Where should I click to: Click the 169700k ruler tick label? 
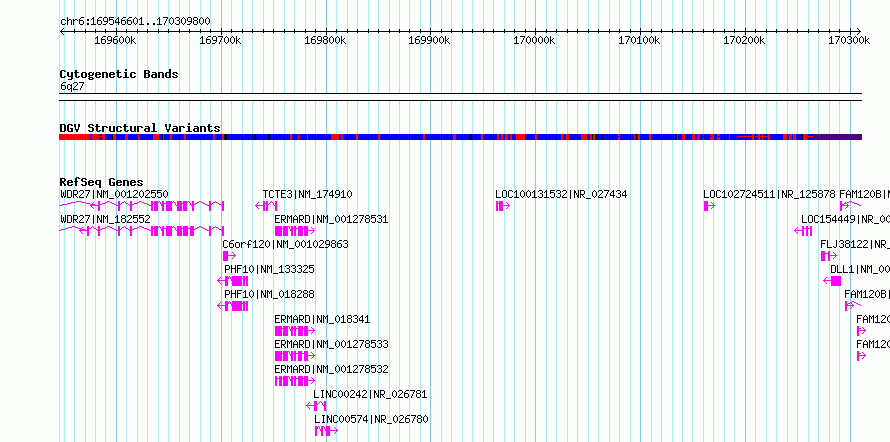point(220,40)
